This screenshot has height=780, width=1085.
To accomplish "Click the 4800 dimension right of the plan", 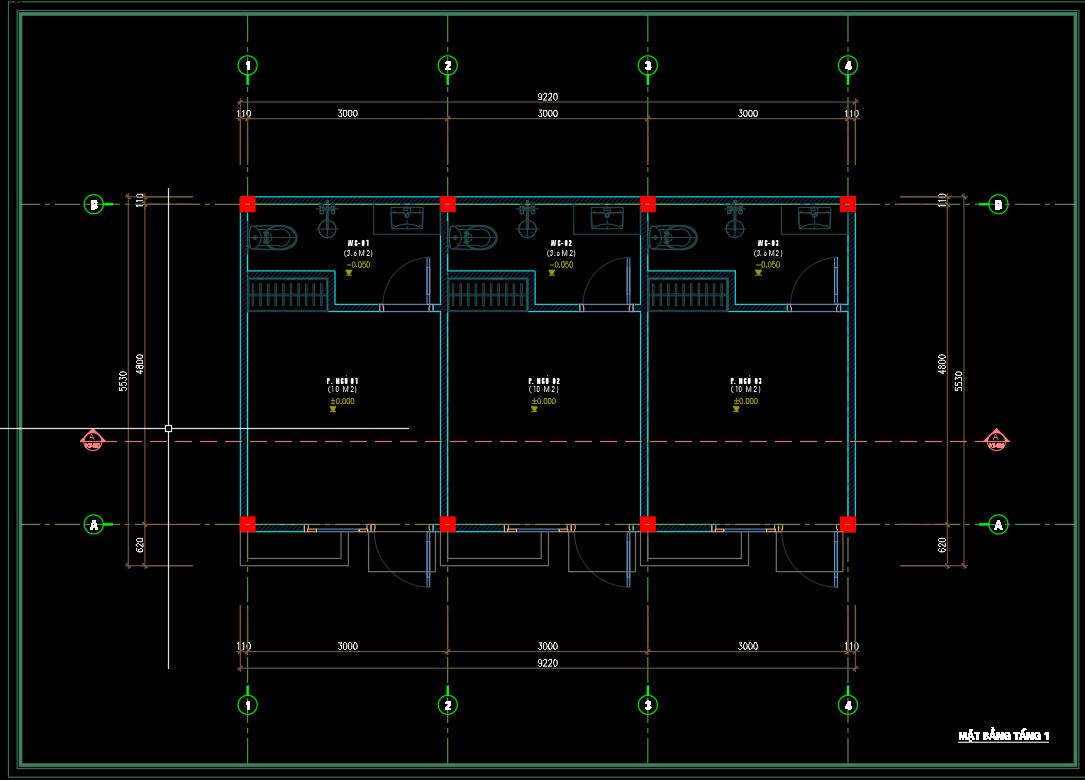I will 942,364.
